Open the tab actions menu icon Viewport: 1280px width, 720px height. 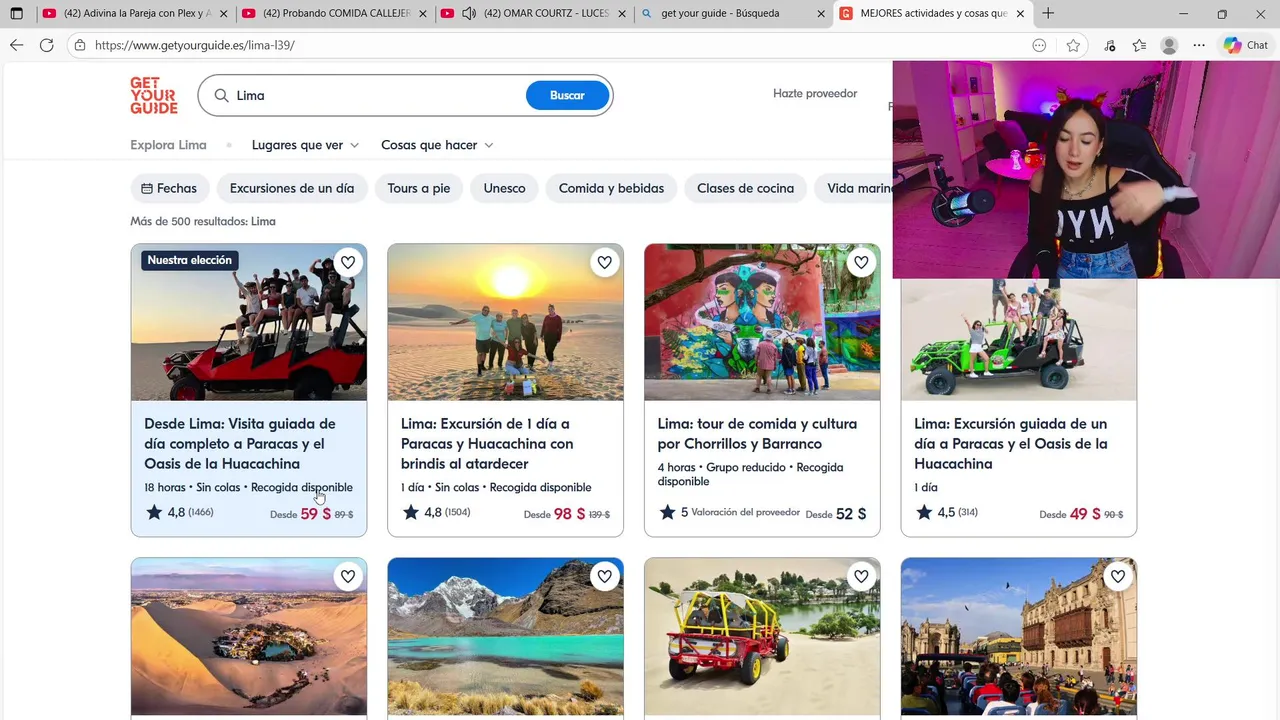pos(17,14)
